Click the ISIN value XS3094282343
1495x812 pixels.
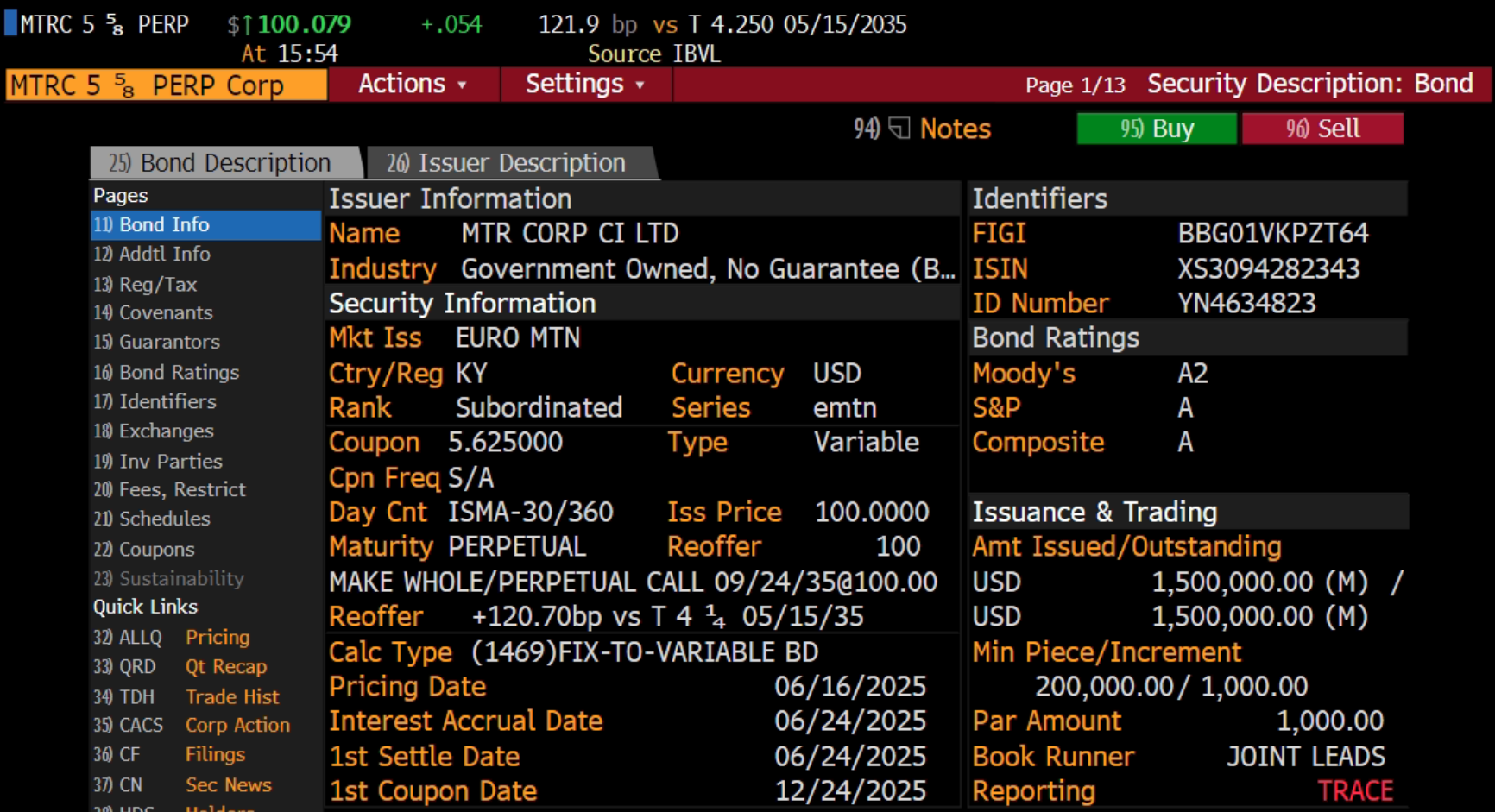[x=1269, y=269]
